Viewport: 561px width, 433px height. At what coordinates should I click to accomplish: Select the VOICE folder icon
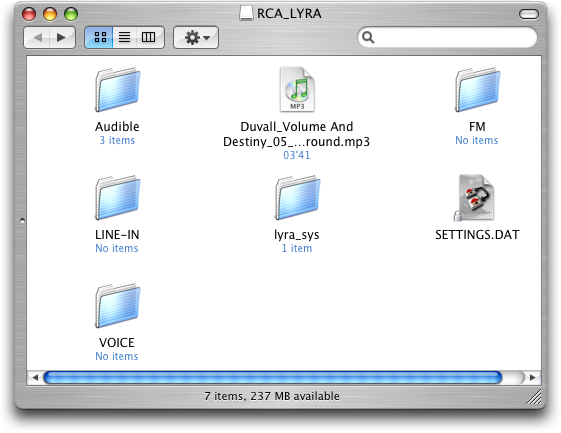point(118,306)
